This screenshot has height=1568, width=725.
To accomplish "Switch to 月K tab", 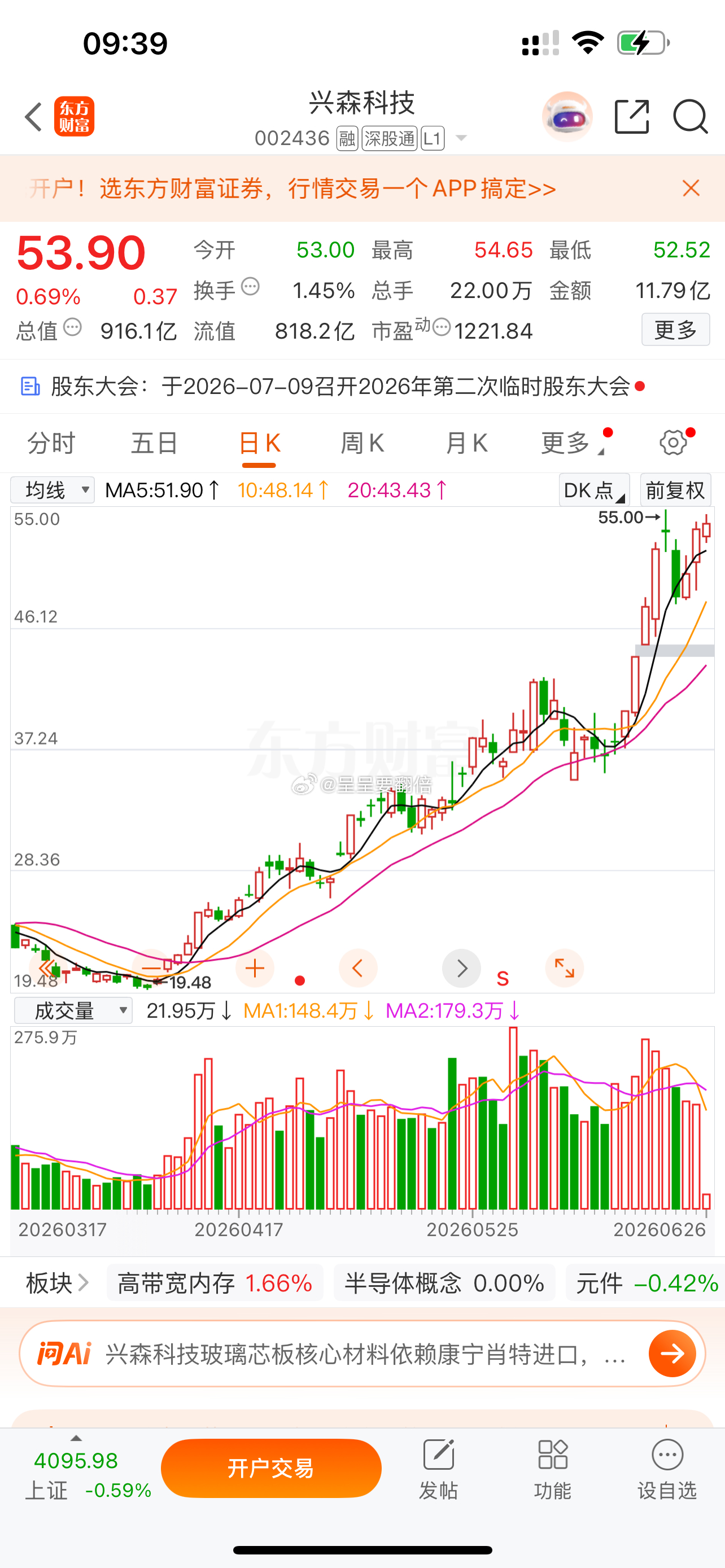I will (466, 443).
